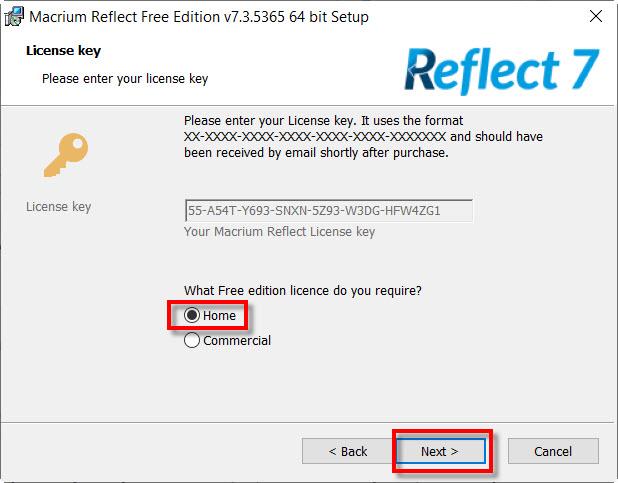Click the gold key icon
618x483 pixels.
click(x=66, y=154)
